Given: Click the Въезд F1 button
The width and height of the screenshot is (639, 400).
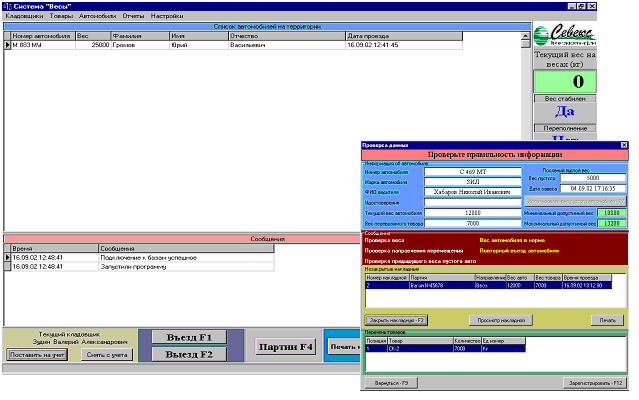Looking at the screenshot, I should pos(189,337).
